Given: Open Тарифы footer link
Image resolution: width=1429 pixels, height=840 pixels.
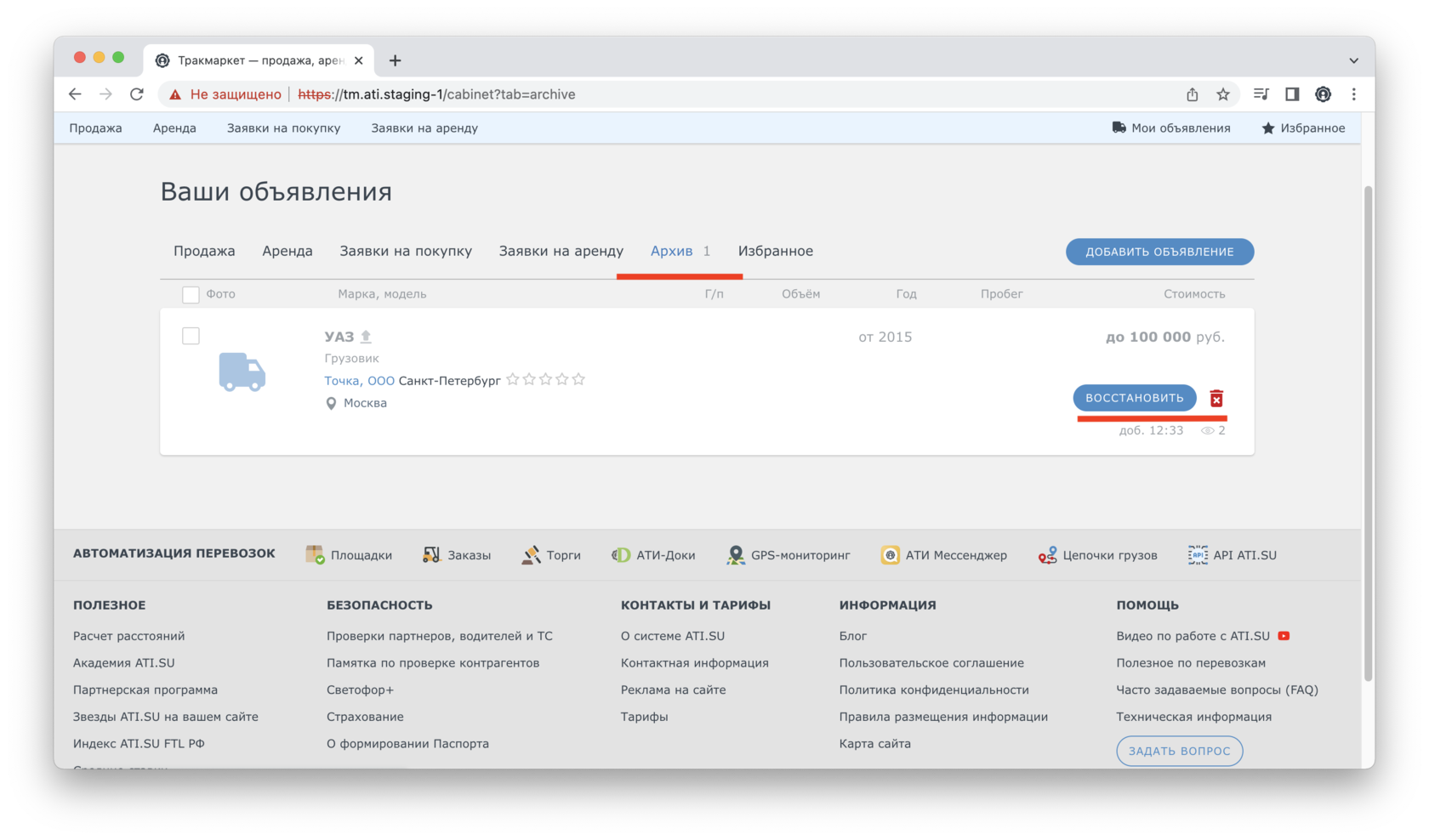Looking at the screenshot, I should click(644, 717).
